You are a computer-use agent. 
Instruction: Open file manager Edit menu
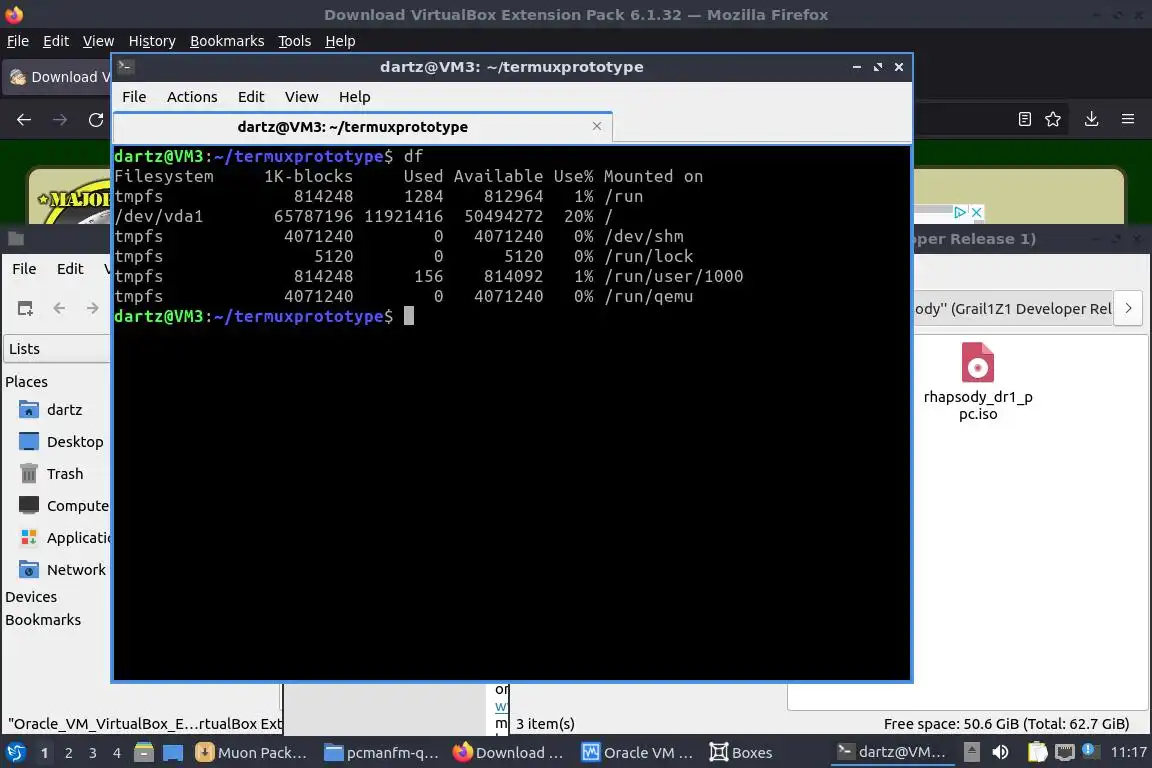click(x=70, y=269)
